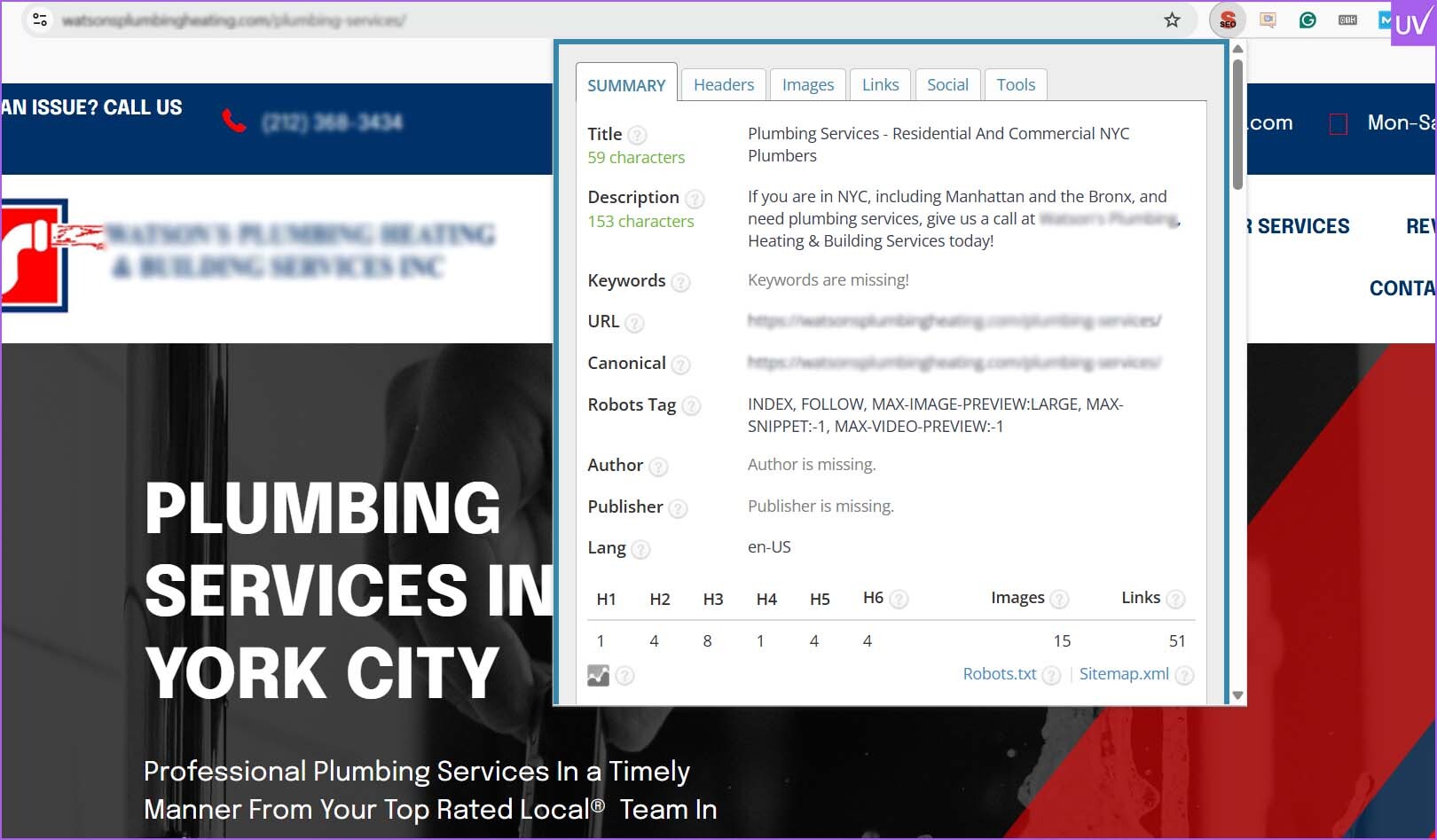Open the SERVICES menu on the website
Screen dimensions: 1437x840
pos(1298,227)
